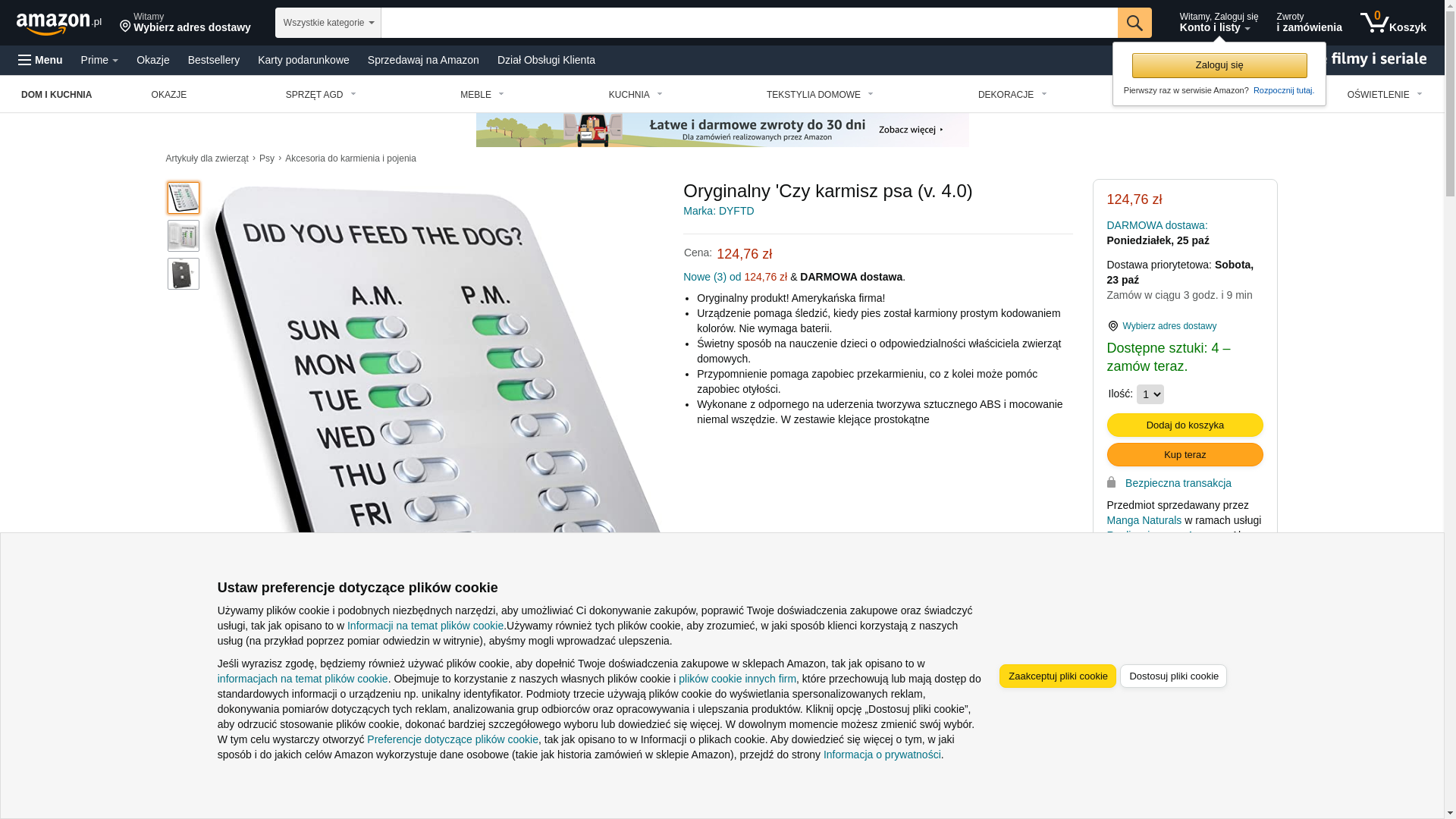
Task: Select the third product thumbnail
Action: tap(184, 274)
